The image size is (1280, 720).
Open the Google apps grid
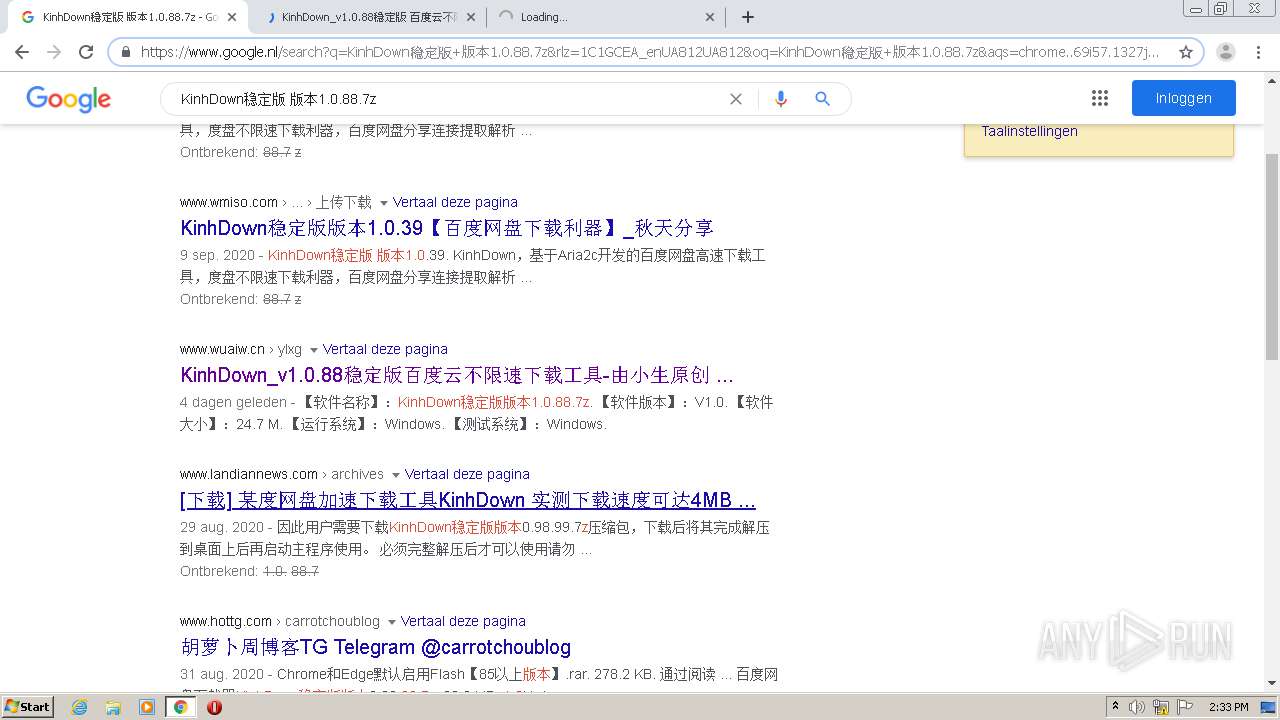[1100, 98]
